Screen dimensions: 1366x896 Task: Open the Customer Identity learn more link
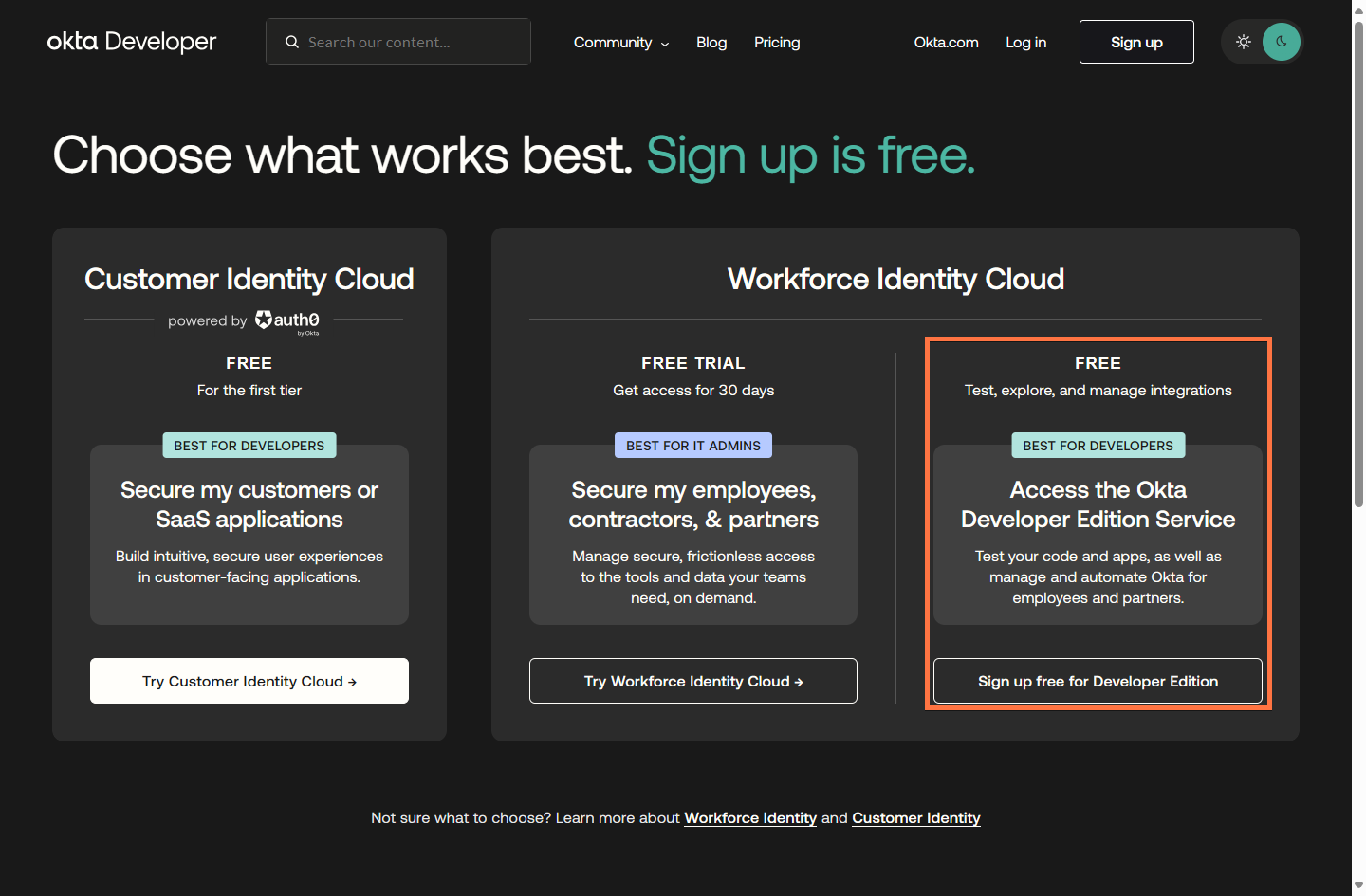click(x=916, y=817)
